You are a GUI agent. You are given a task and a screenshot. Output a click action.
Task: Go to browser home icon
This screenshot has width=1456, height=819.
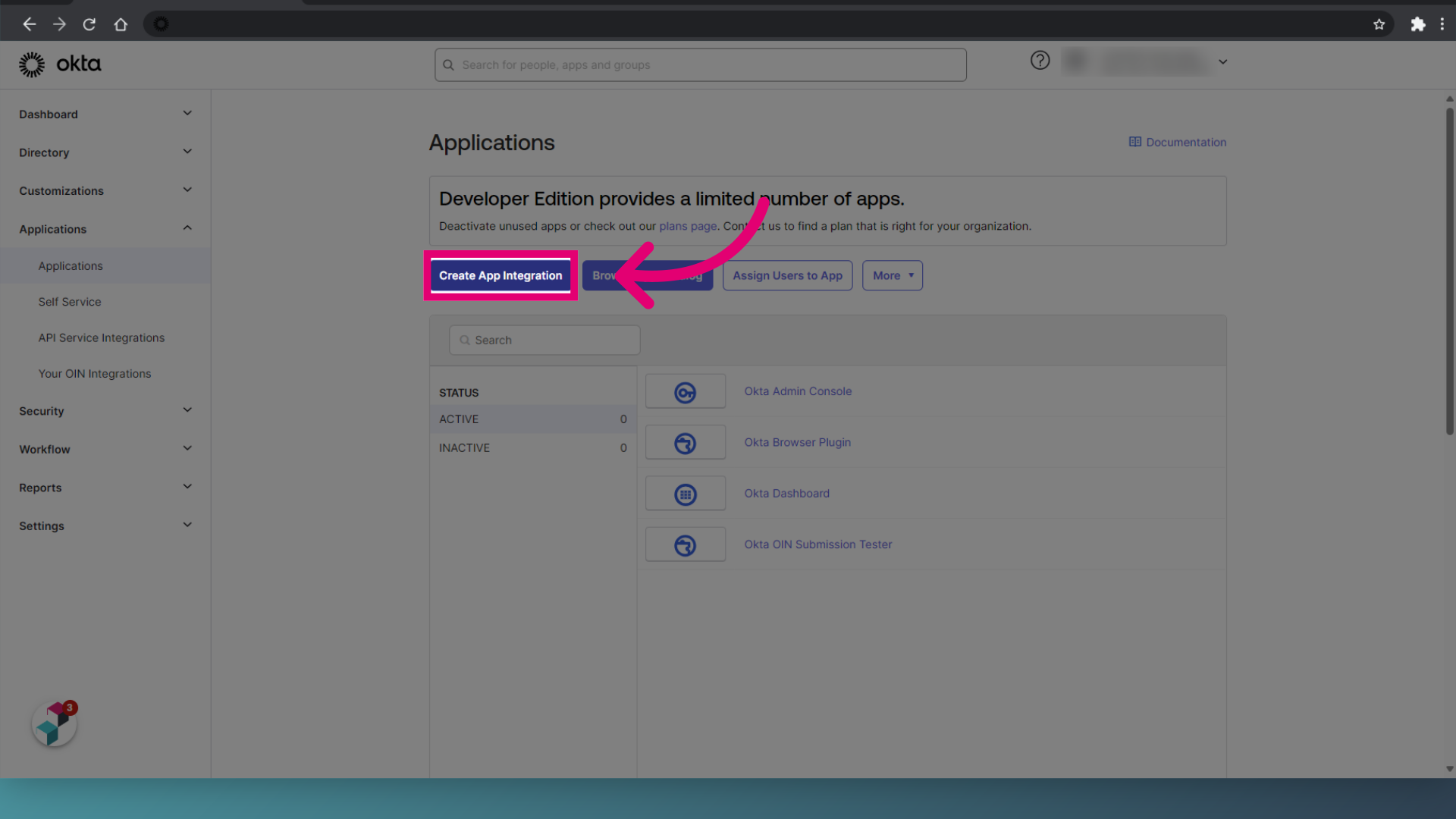click(x=121, y=24)
